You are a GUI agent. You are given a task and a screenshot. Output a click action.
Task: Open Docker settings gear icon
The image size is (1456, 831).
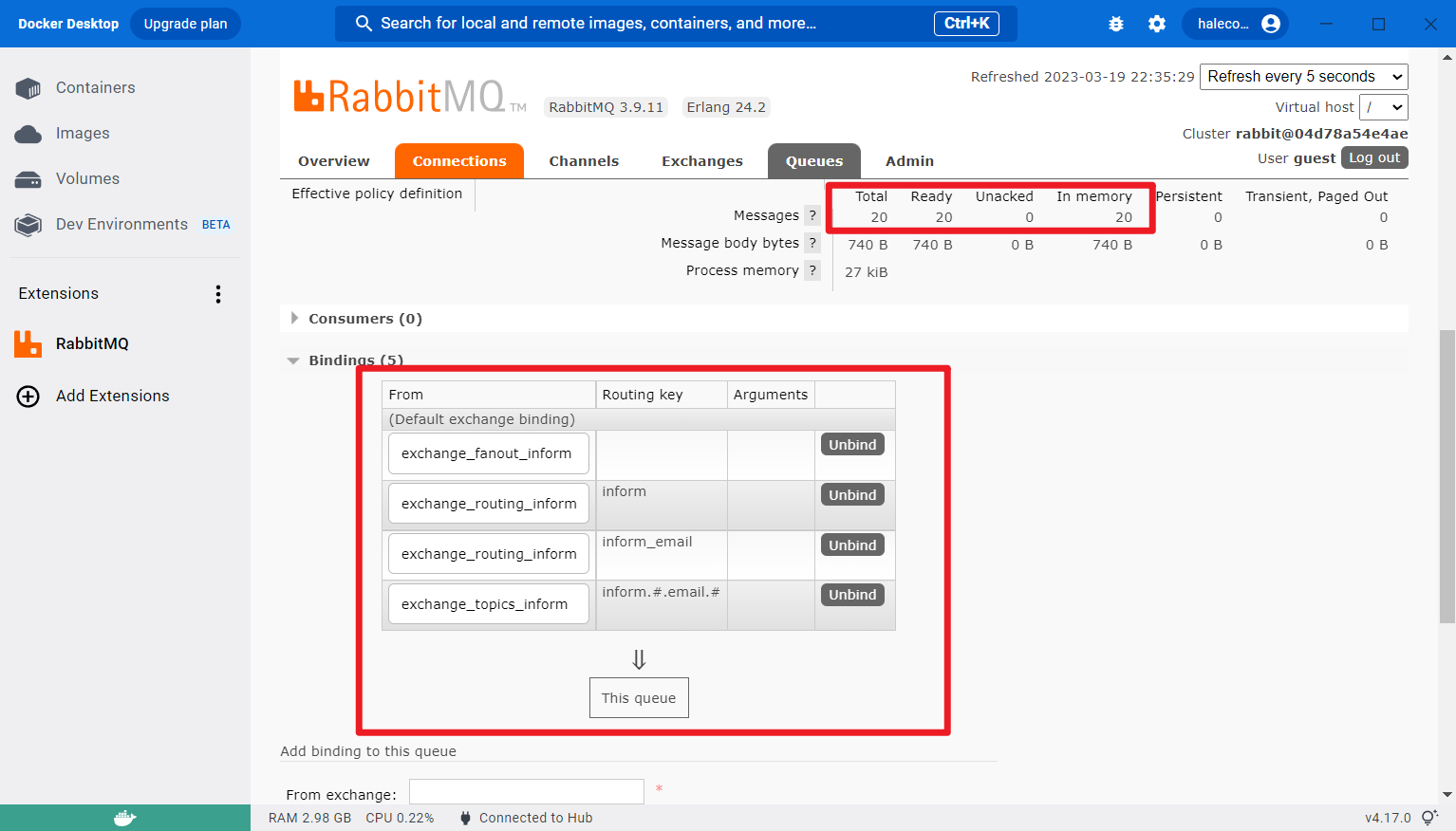[x=1157, y=24]
